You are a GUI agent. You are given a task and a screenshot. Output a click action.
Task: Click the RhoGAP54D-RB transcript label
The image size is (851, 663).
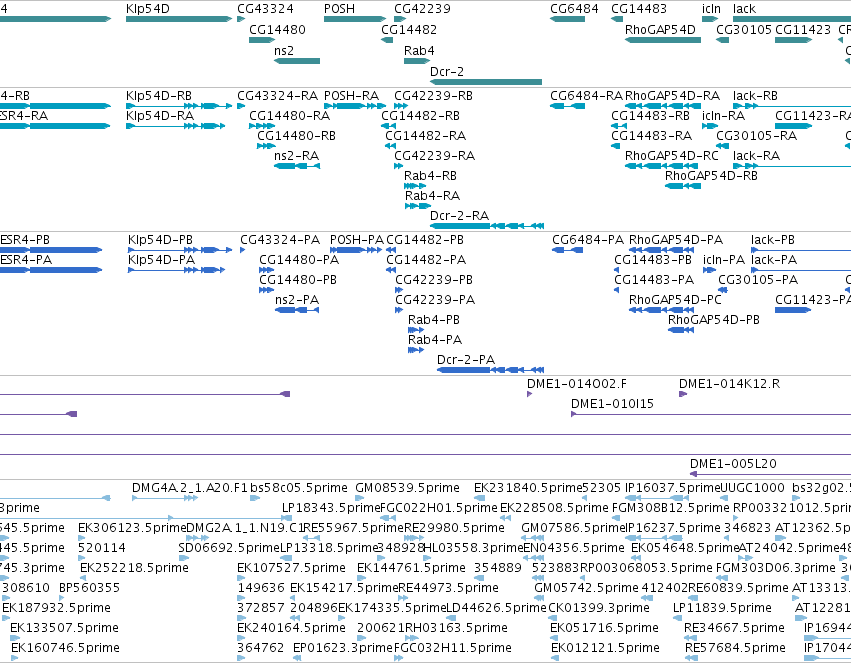[711, 176]
